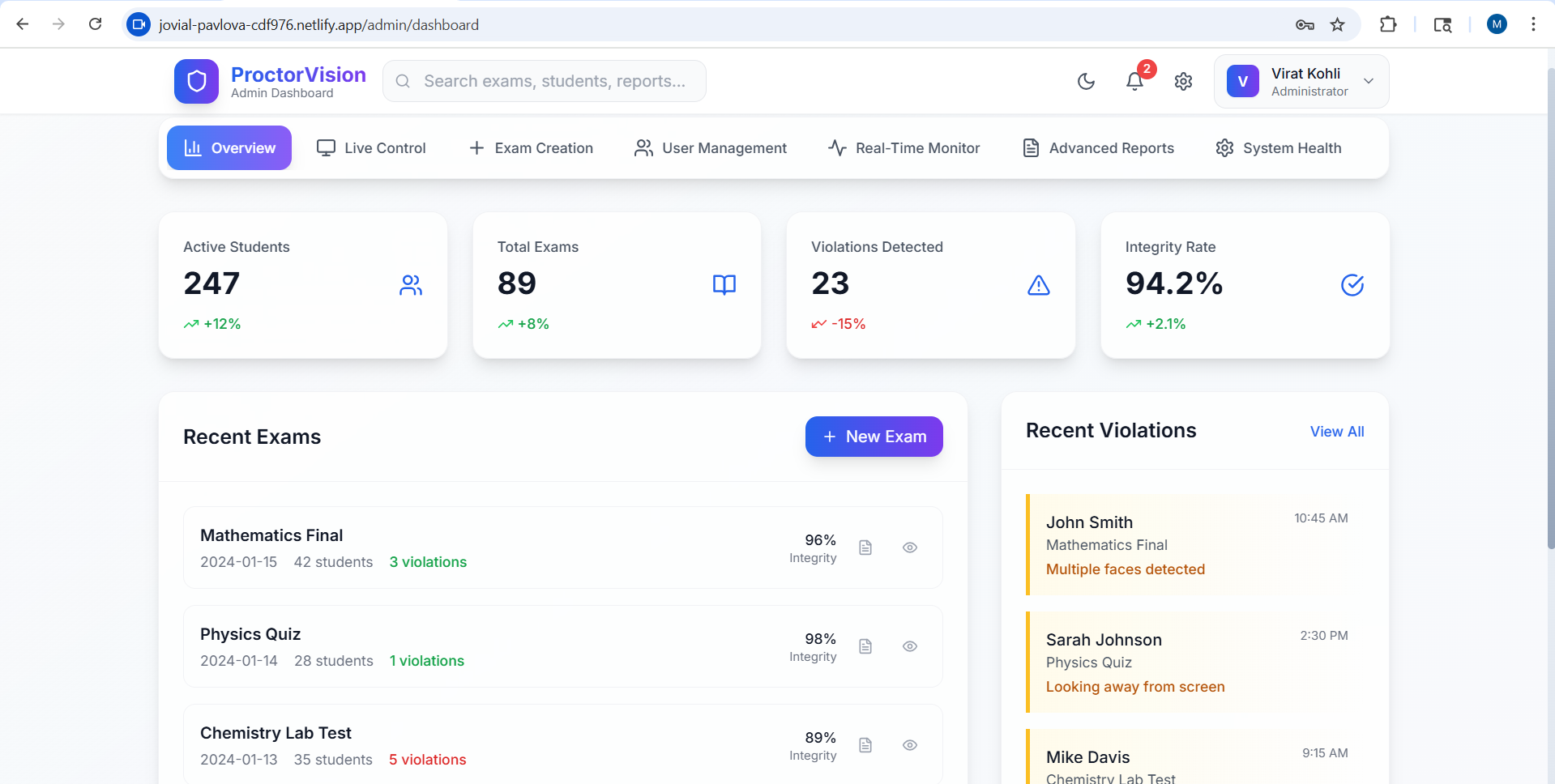The height and width of the screenshot is (784, 1555).
Task: Click the search magnifier icon
Action: pyautogui.click(x=403, y=81)
